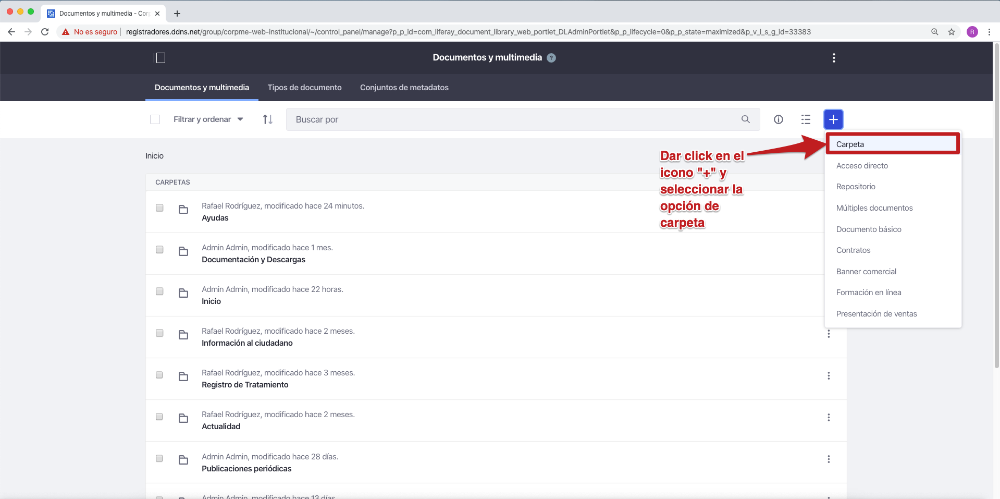Screen dimensions: 1000x499
Task: Click the blue plus add button
Action: [x=833, y=119]
